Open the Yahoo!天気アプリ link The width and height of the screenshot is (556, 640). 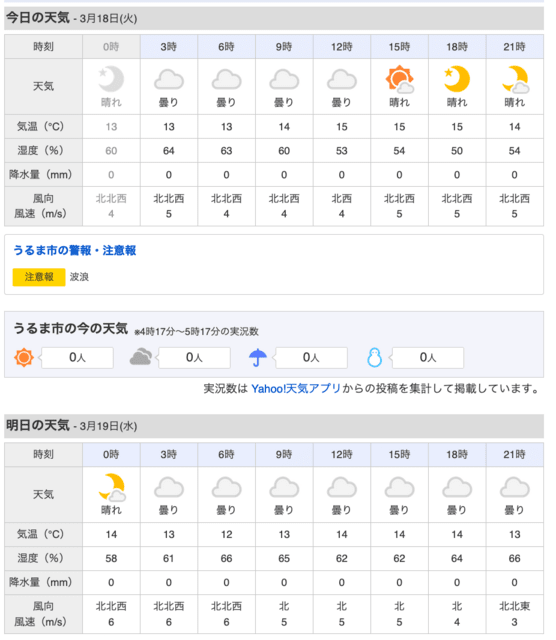(x=296, y=389)
